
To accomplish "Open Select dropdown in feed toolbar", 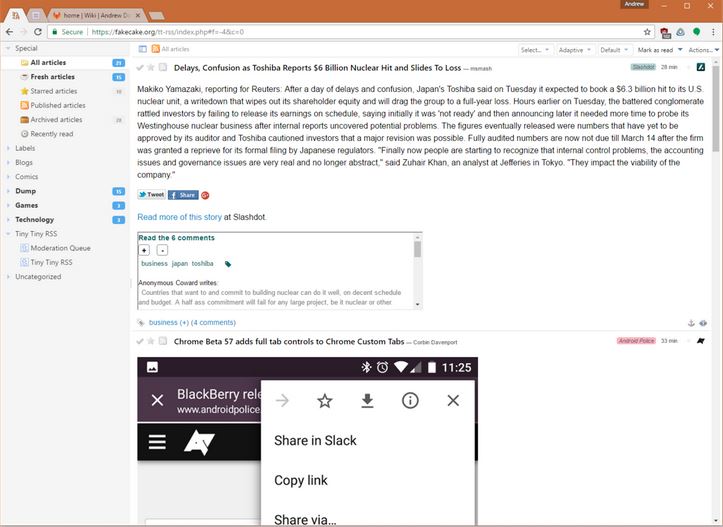I will pyautogui.click(x=534, y=50).
